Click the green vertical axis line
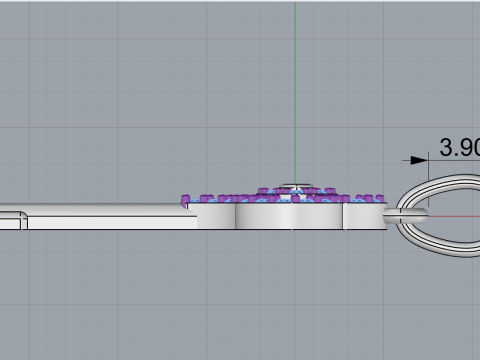Viewport: 480px width, 360px height. (x=295, y=92)
